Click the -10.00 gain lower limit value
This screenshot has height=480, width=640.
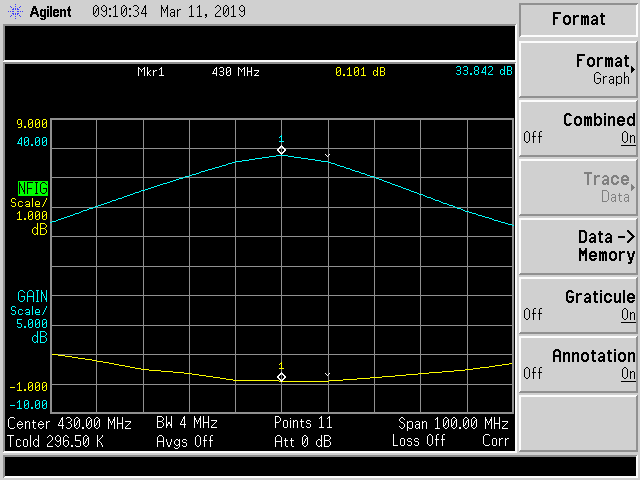click(x=29, y=405)
